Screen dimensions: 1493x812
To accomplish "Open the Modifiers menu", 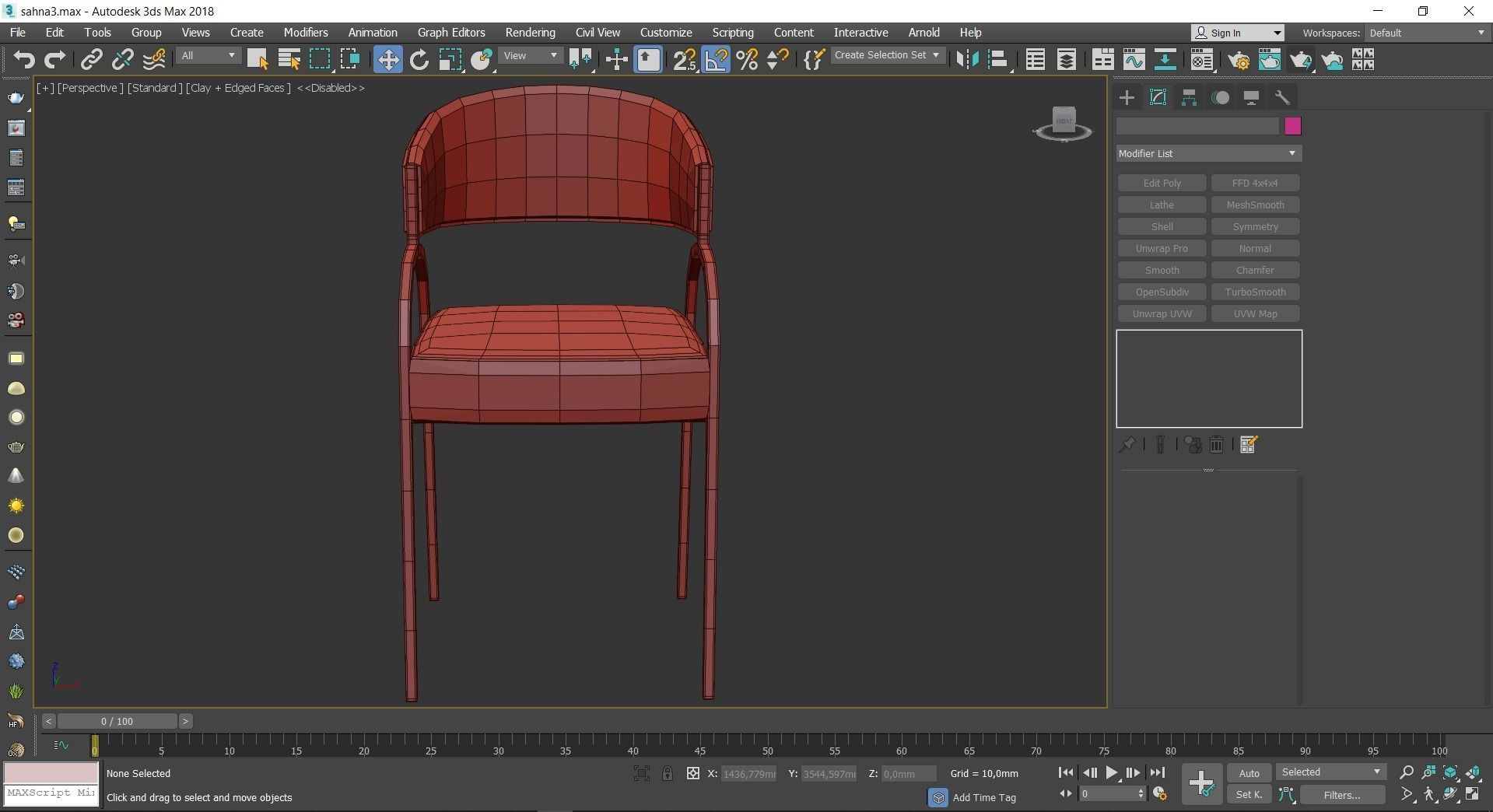I will (x=306, y=33).
